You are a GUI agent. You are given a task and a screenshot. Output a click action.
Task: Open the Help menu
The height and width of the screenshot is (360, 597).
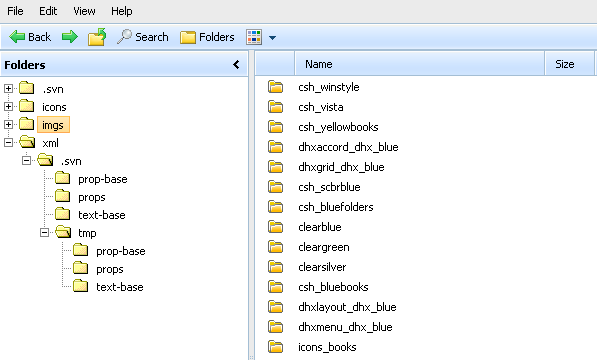(122, 11)
